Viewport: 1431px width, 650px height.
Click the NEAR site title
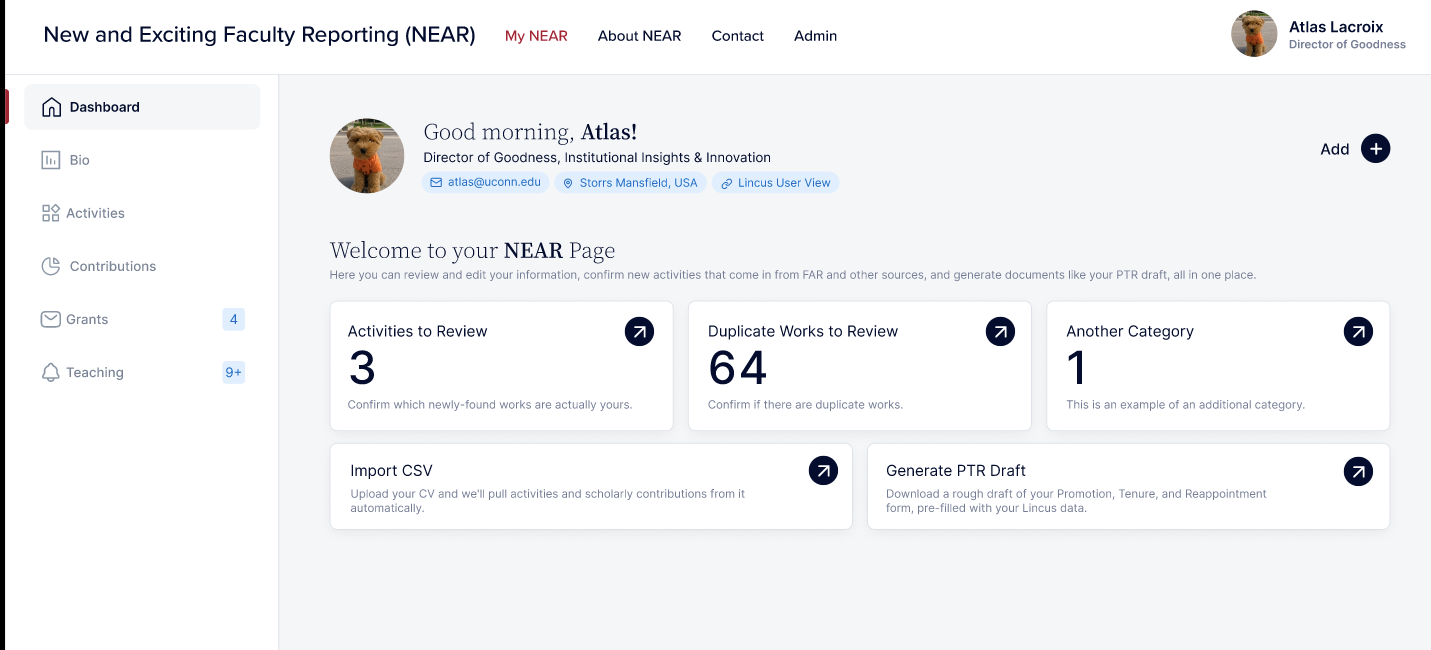point(260,35)
